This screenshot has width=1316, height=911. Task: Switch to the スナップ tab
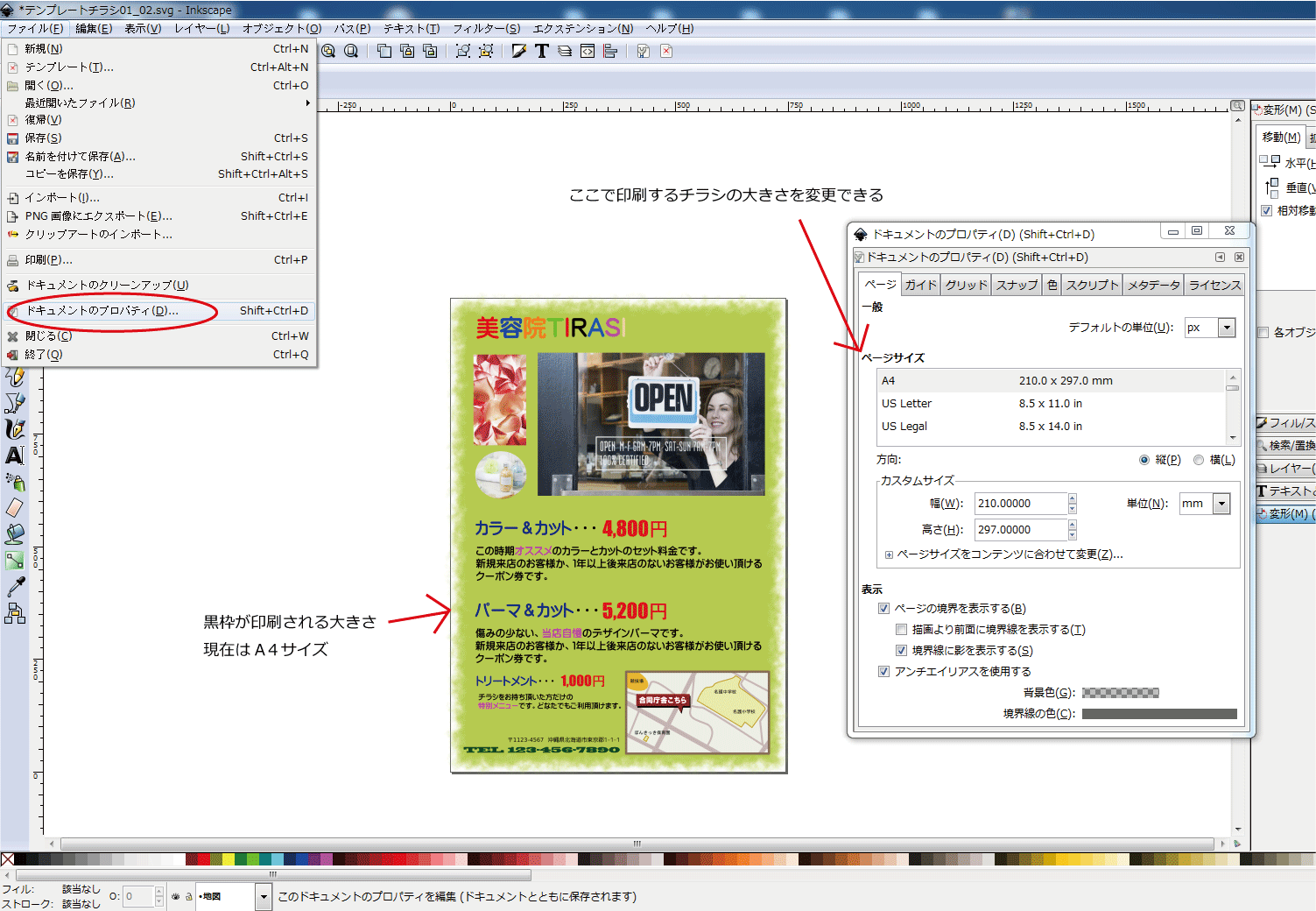click(1017, 285)
